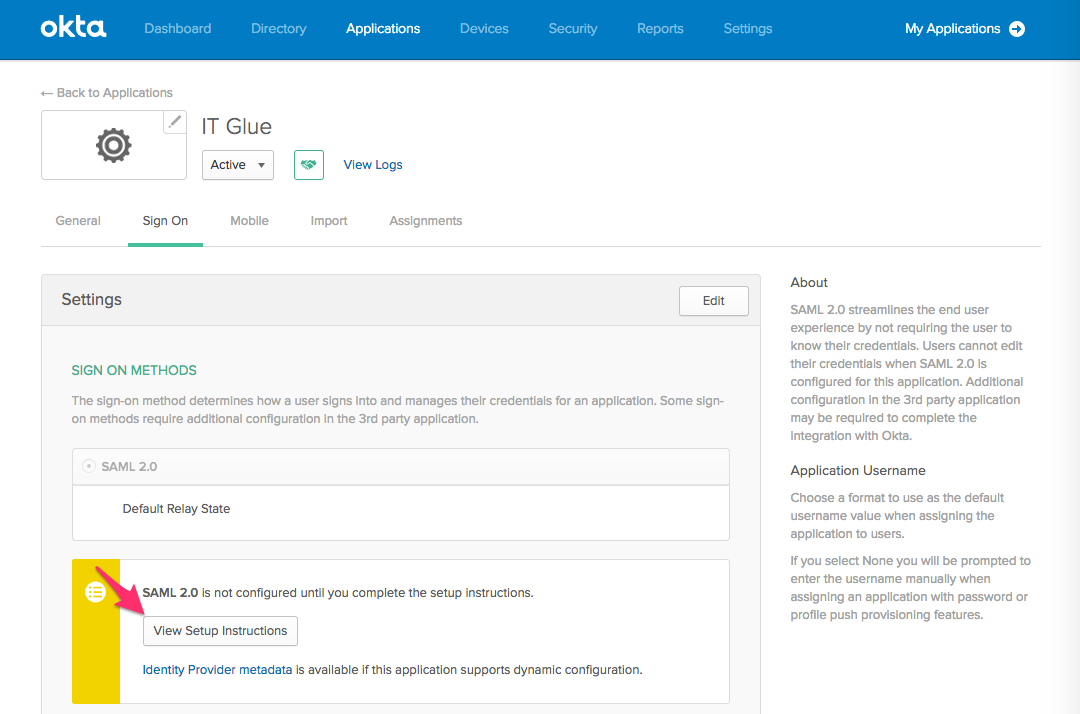Click the View Logs link
This screenshot has width=1080, height=714.
[x=372, y=164]
